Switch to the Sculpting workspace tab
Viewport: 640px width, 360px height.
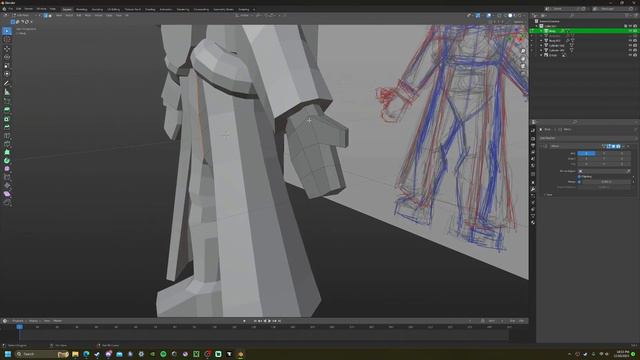[97, 9]
